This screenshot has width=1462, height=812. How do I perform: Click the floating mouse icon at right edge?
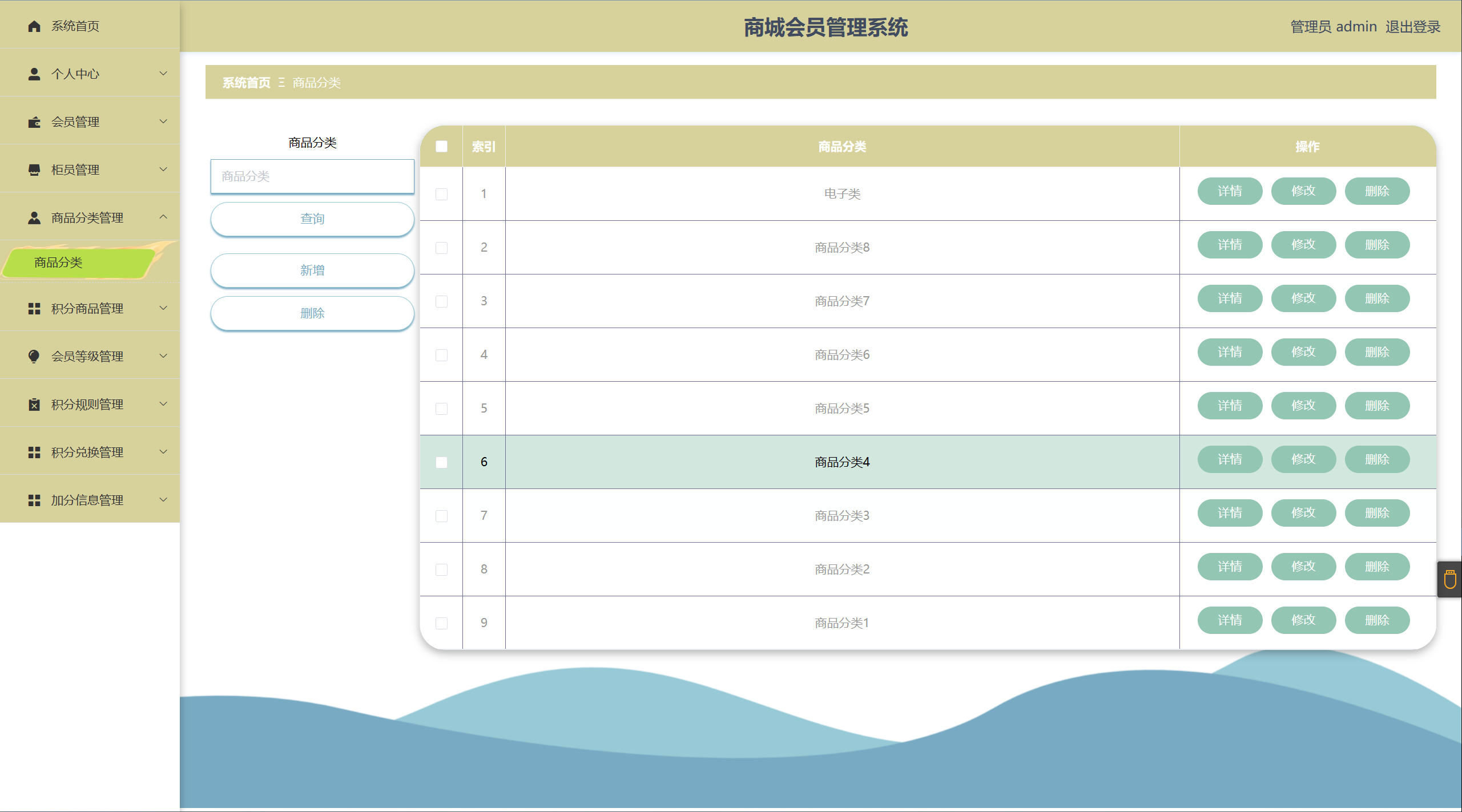[x=1450, y=580]
